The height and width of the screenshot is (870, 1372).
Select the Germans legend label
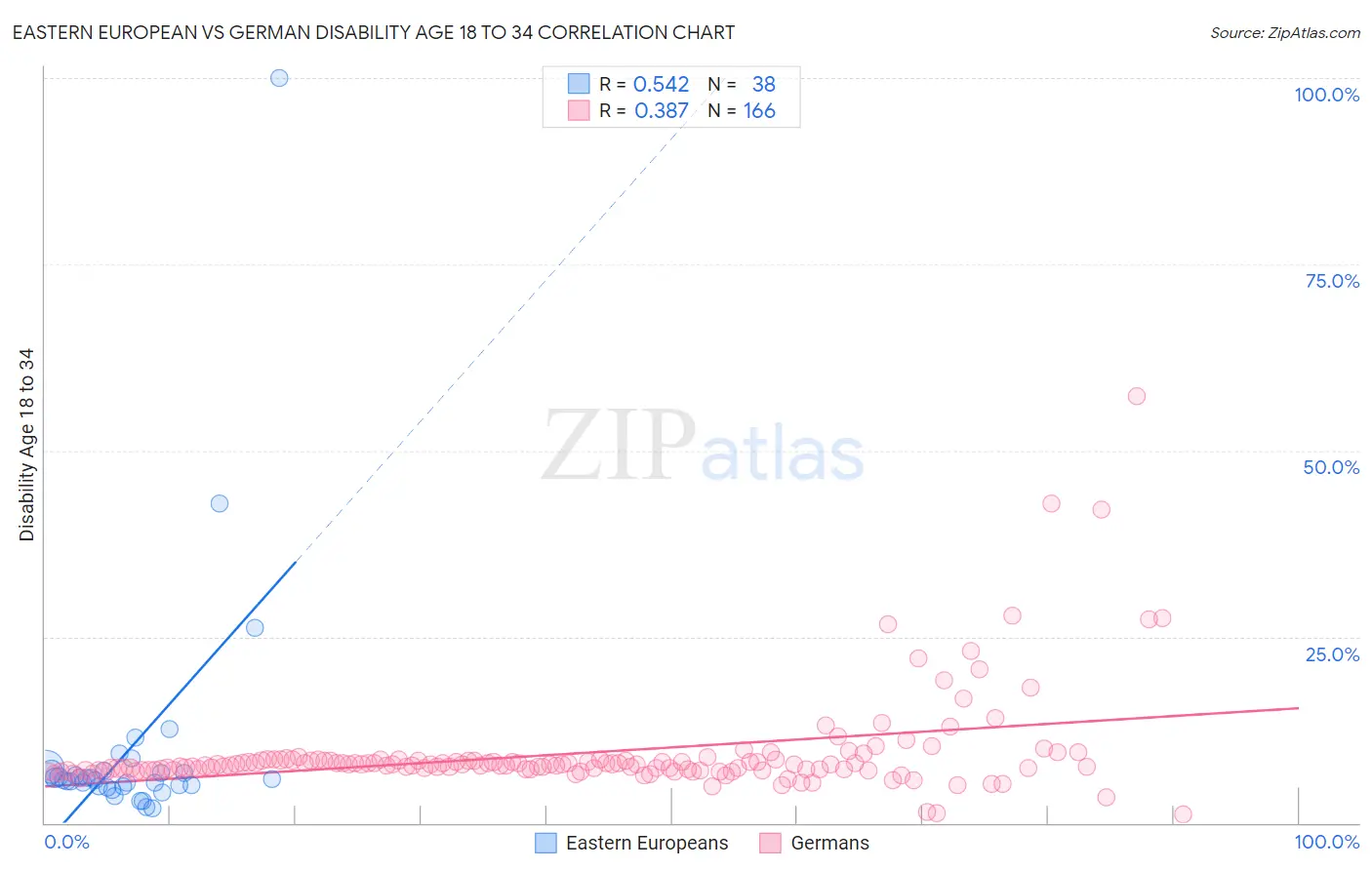coord(829,843)
